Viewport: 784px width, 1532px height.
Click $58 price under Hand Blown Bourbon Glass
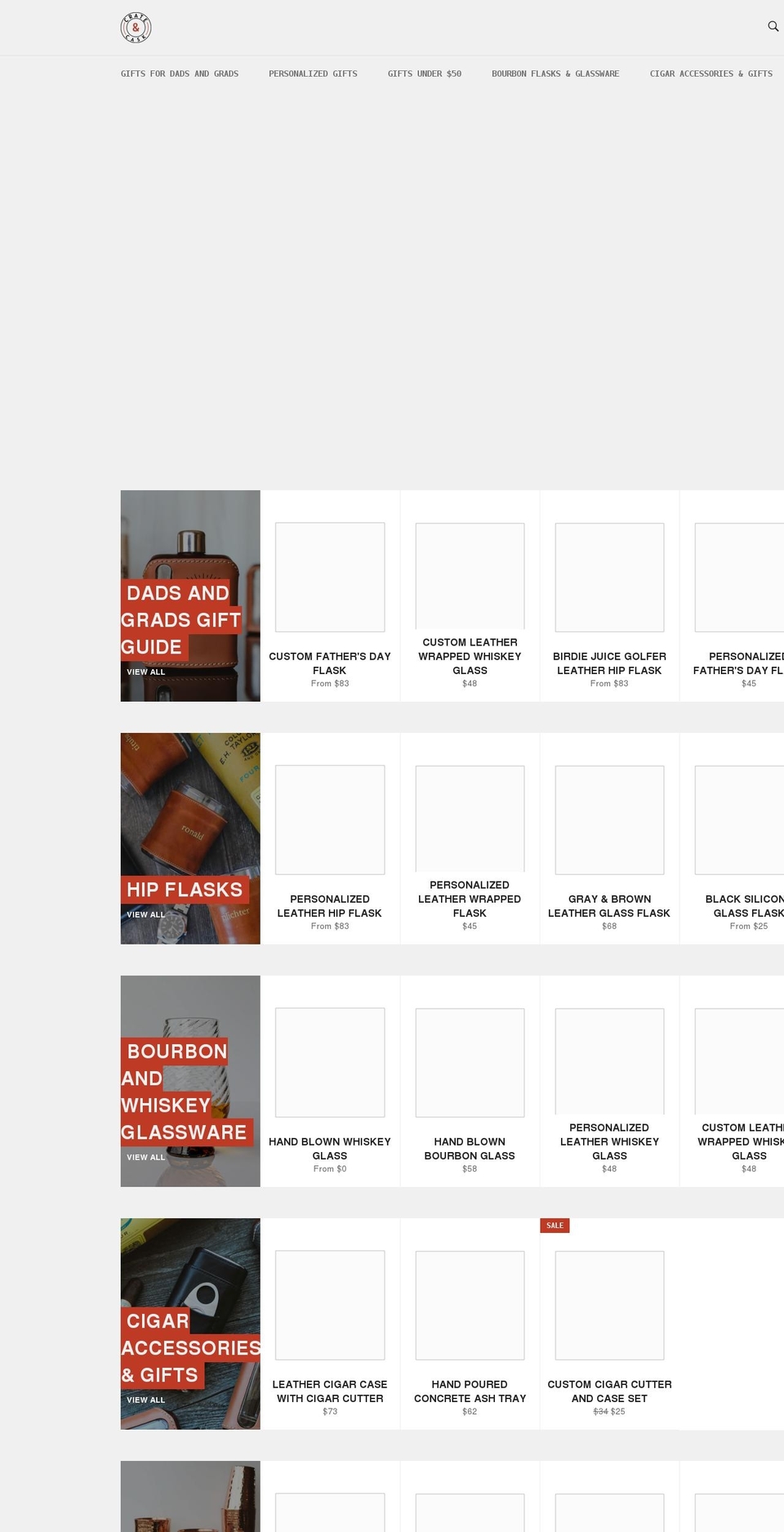pos(470,1168)
